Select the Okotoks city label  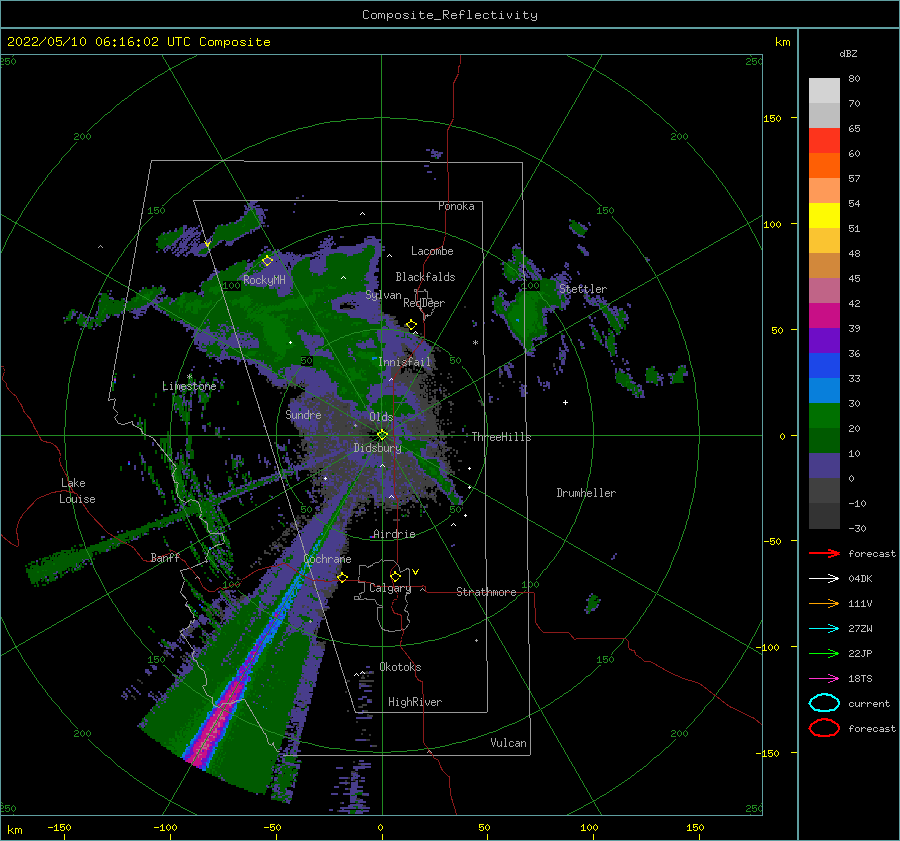[400, 666]
